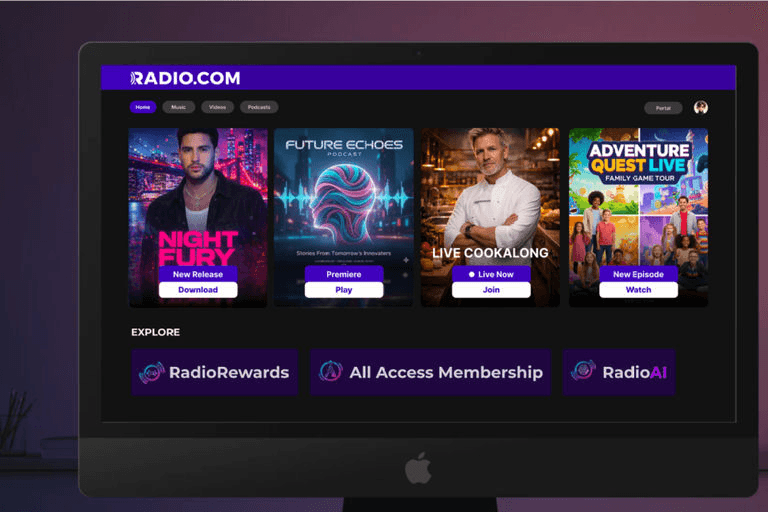Click the RadioAI swirl icon
This screenshot has height=512, width=768.
pyautogui.click(x=583, y=370)
